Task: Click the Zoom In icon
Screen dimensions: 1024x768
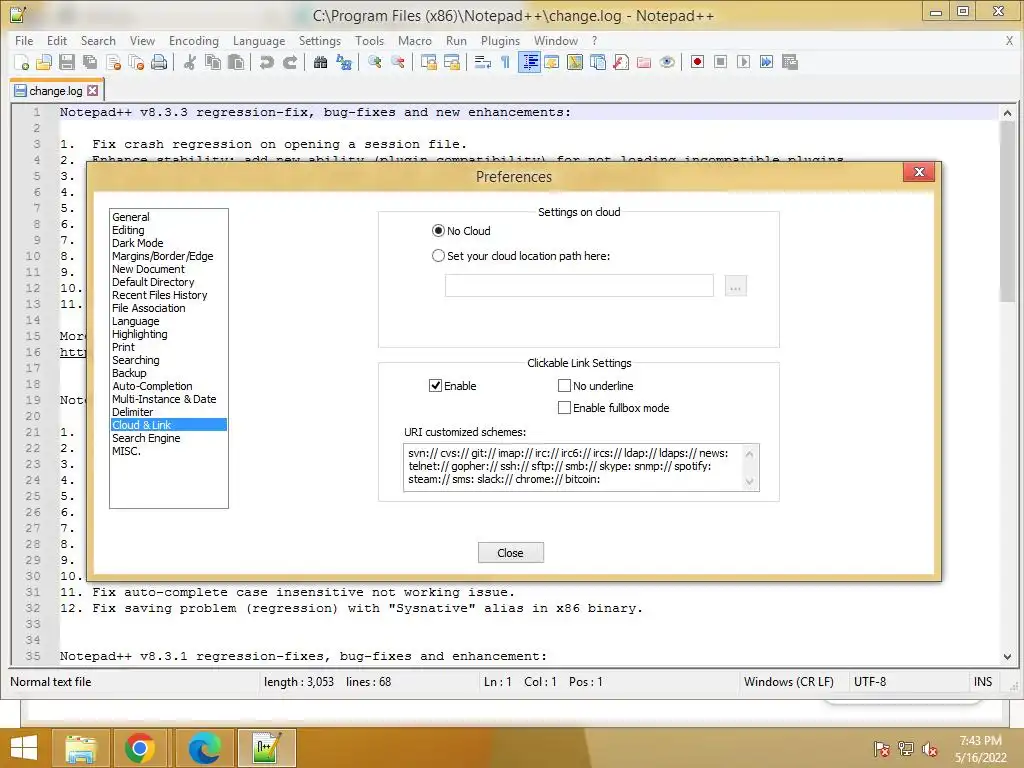Action: [374, 62]
